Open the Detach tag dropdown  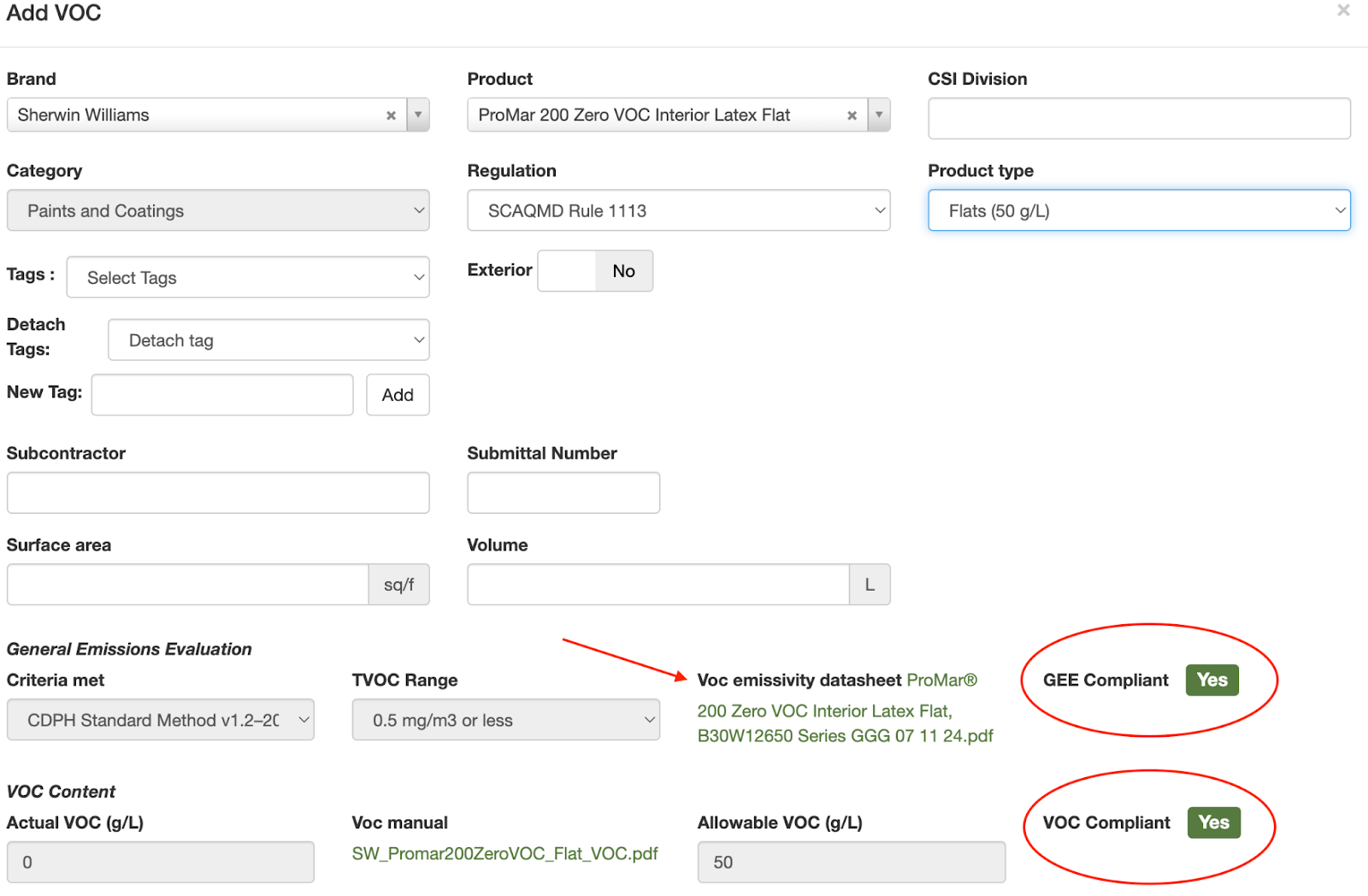click(268, 340)
